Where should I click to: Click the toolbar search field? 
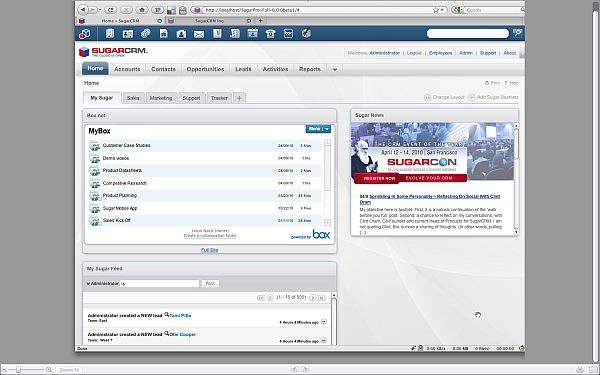pos(468,34)
